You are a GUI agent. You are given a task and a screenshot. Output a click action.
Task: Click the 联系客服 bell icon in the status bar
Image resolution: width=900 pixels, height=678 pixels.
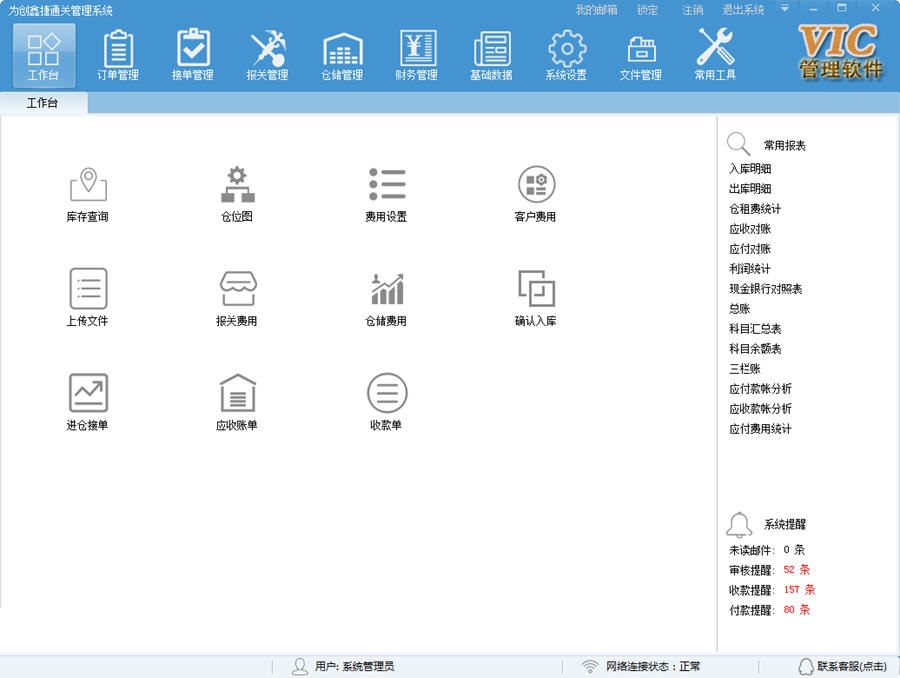pos(806,667)
